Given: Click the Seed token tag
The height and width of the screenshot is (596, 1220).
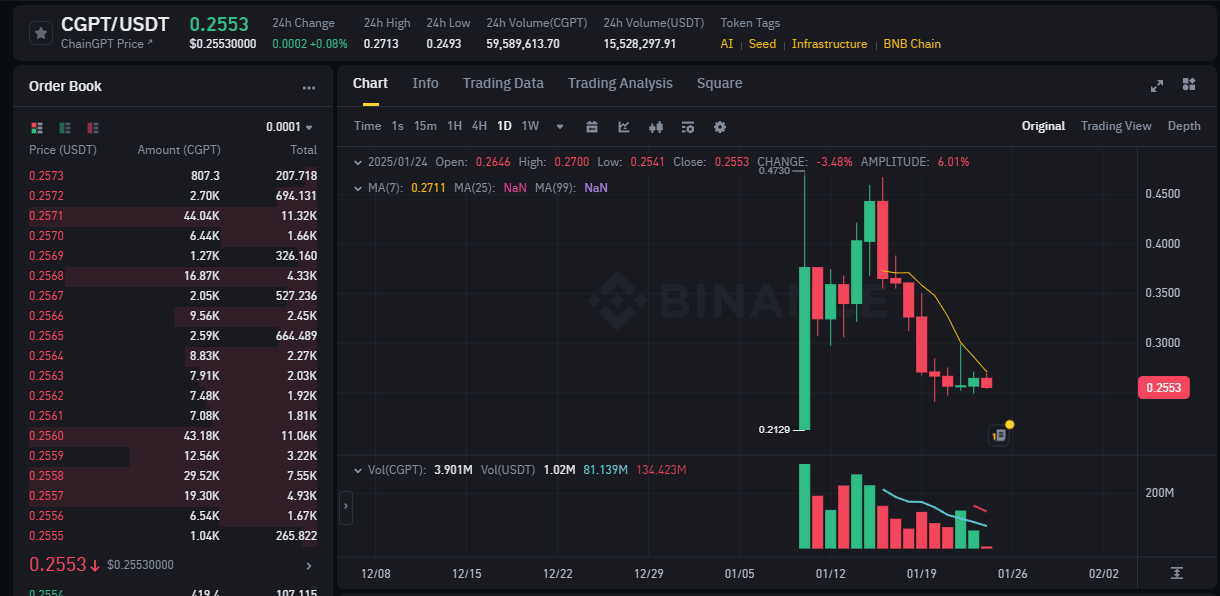Looking at the screenshot, I should click(x=762, y=44).
